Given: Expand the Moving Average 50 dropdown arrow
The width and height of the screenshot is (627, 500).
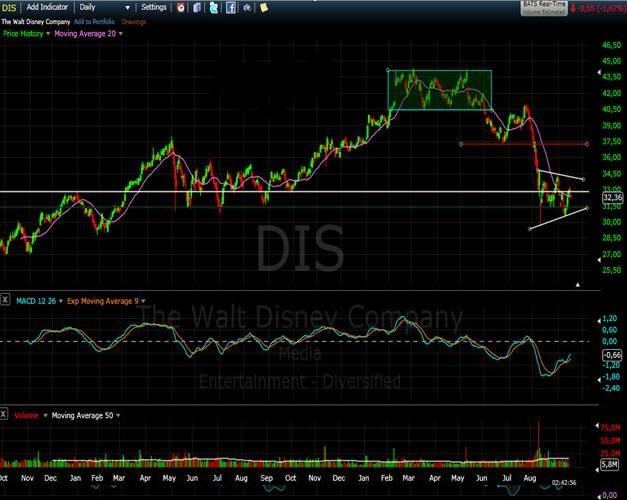Looking at the screenshot, I should 118,416.
